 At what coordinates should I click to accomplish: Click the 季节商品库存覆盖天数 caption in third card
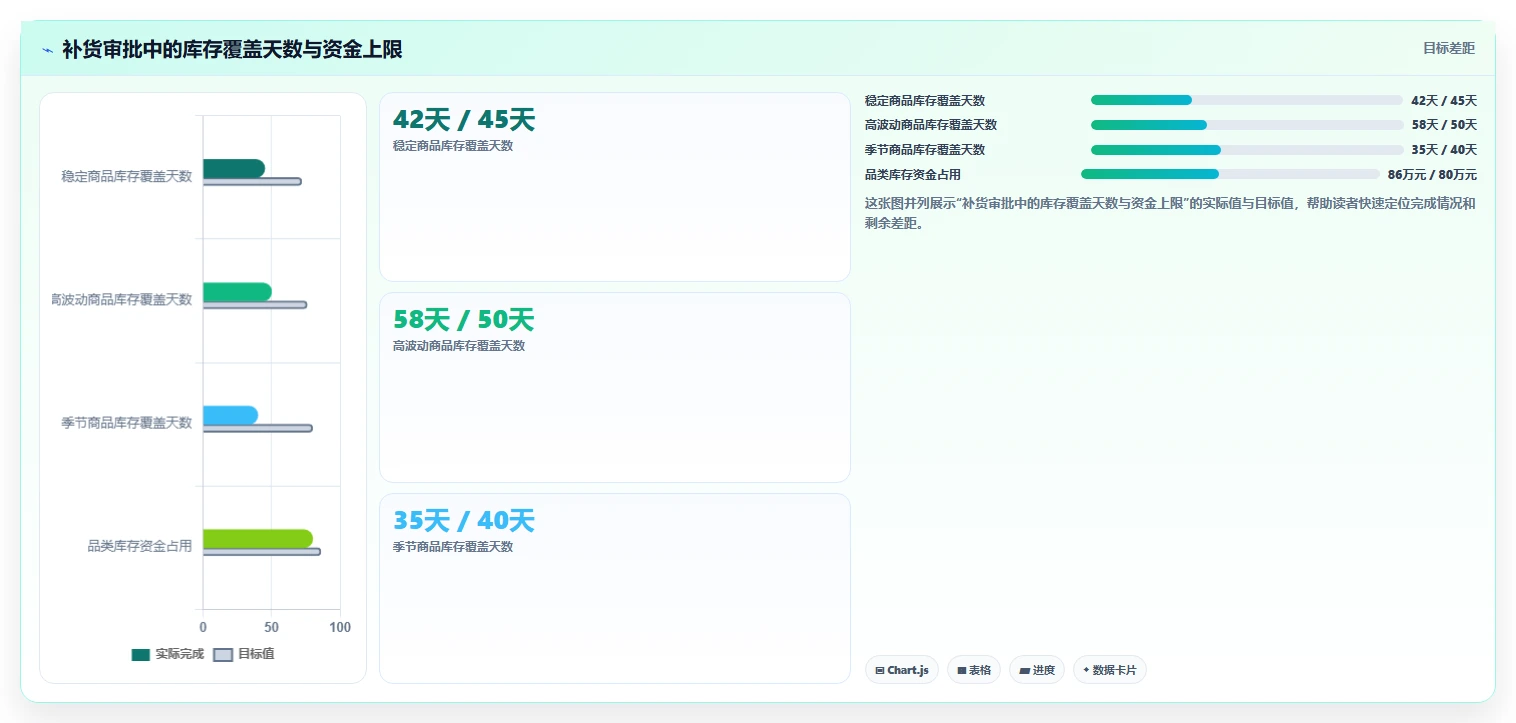(x=453, y=547)
